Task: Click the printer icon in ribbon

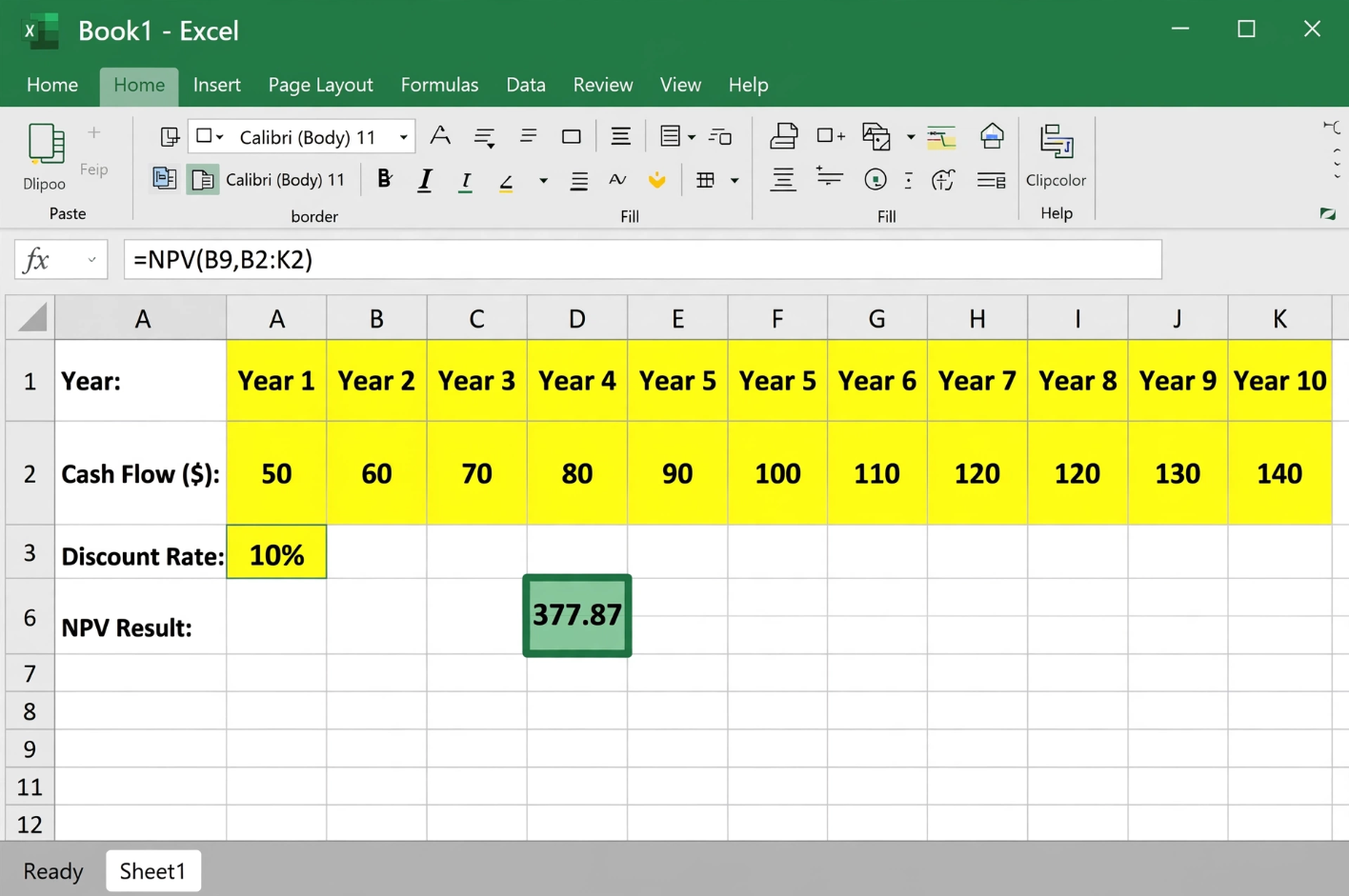Action: coord(783,136)
